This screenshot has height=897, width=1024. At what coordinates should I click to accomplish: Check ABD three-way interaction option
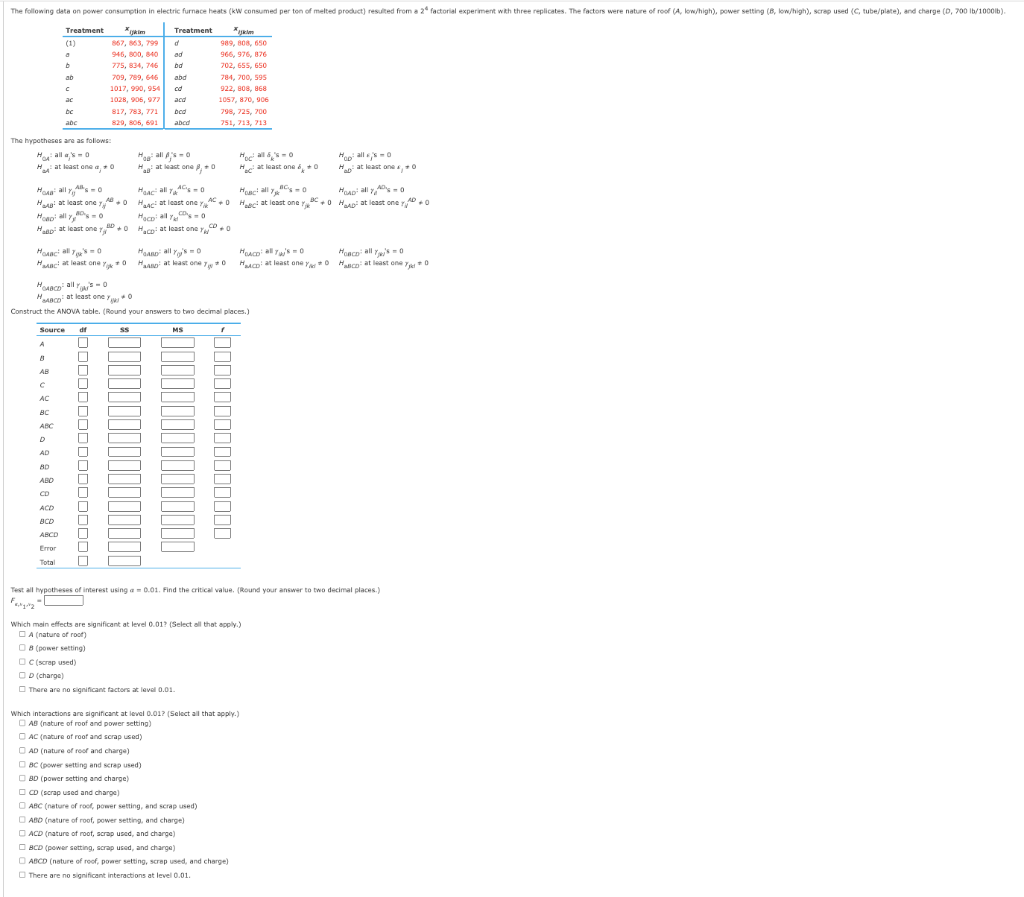coord(22,819)
